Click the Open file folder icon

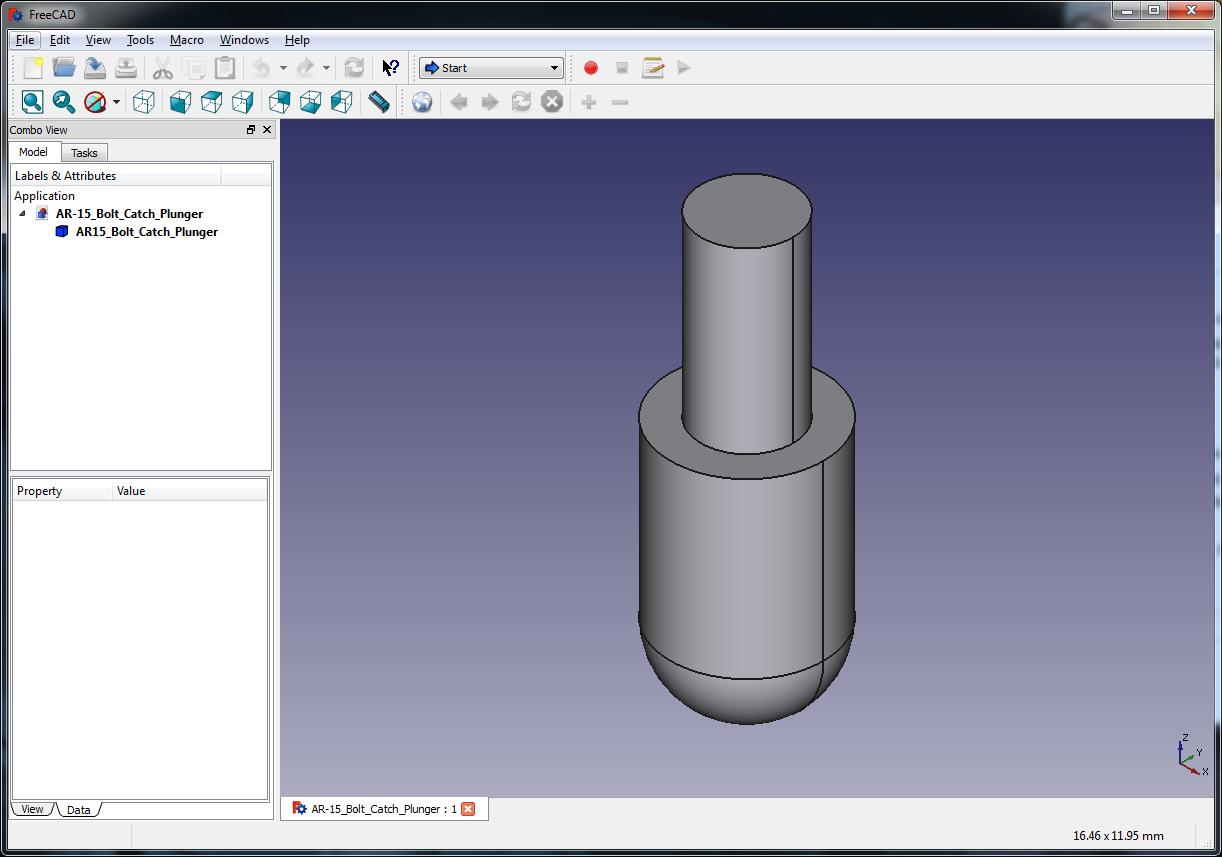(x=64, y=68)
